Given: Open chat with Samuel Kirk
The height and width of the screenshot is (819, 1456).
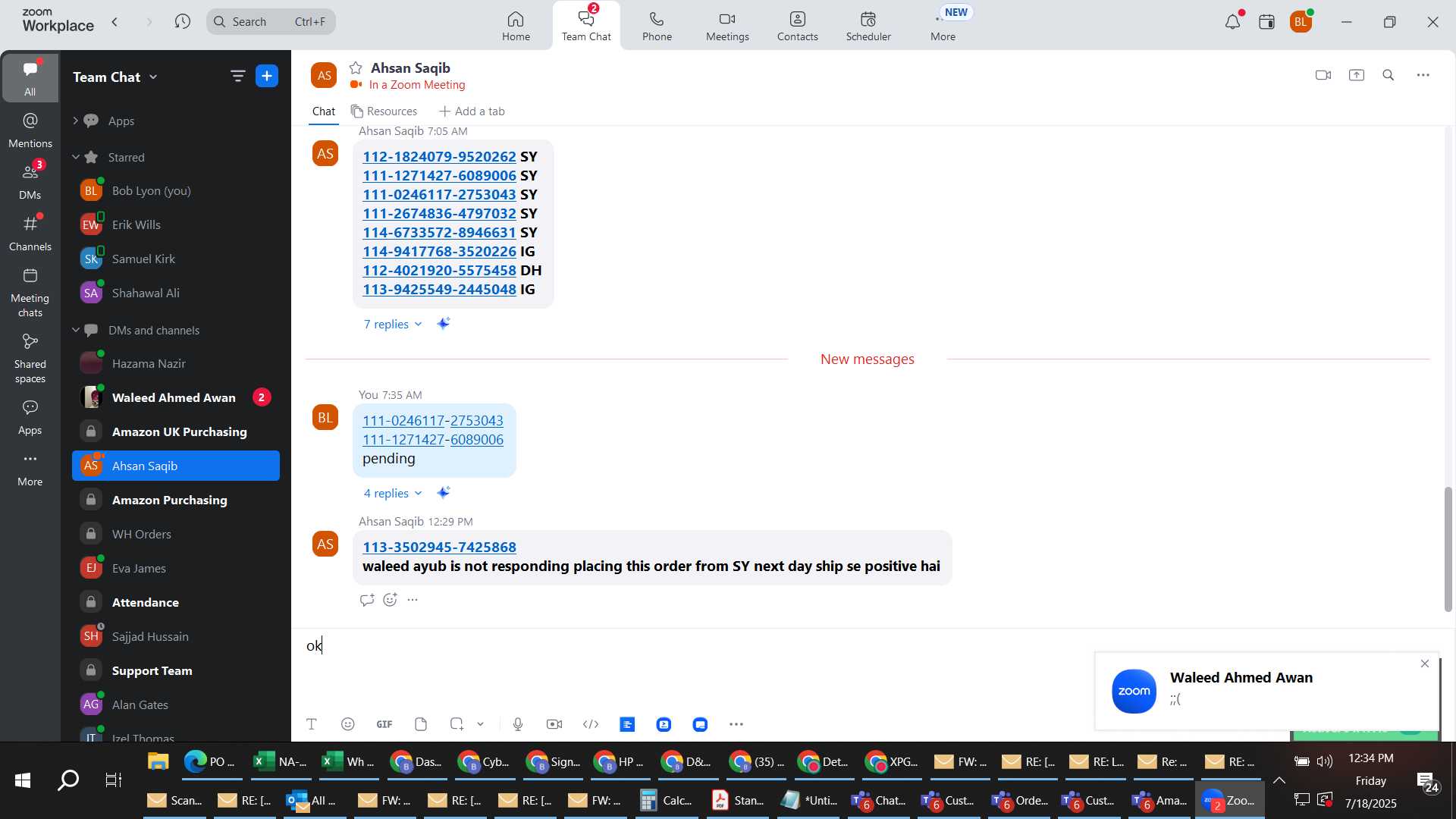Looking at the screenshot, I should (176, 259).
